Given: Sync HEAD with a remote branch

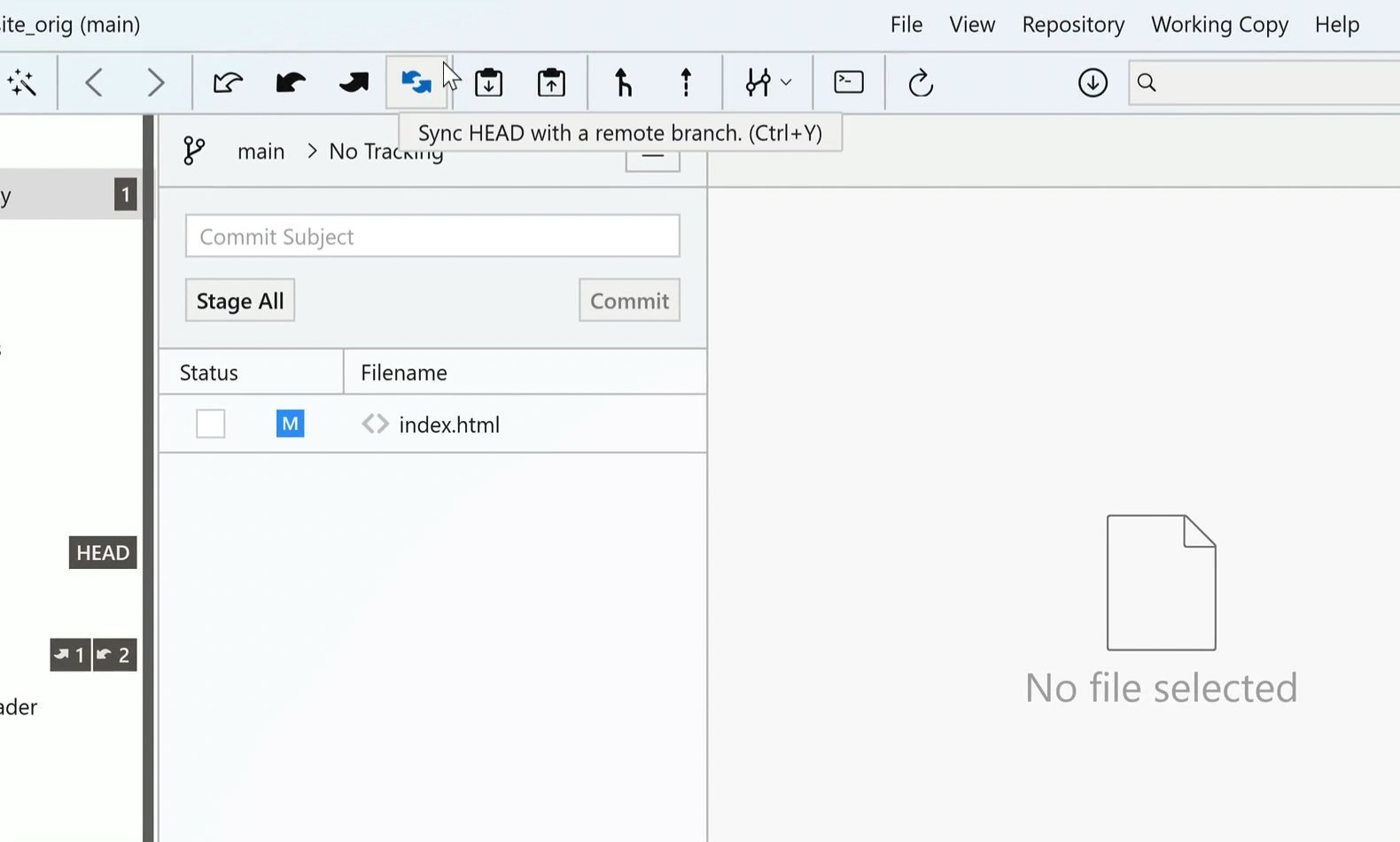Looking at the screenshot, I should tap(416, 82).
